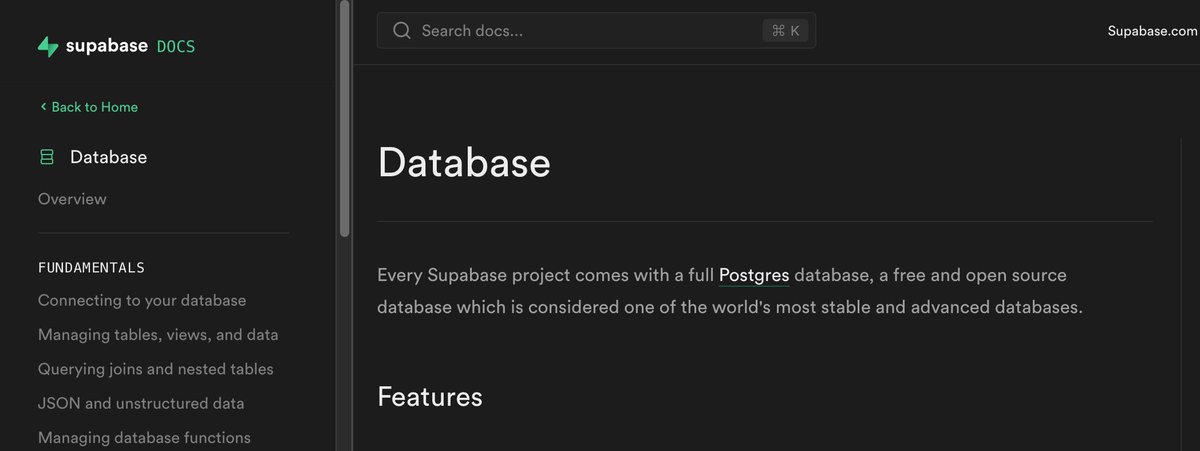Click the main Database page title
This screenshot has width=1200, height=451.
(x=464, y=163)
